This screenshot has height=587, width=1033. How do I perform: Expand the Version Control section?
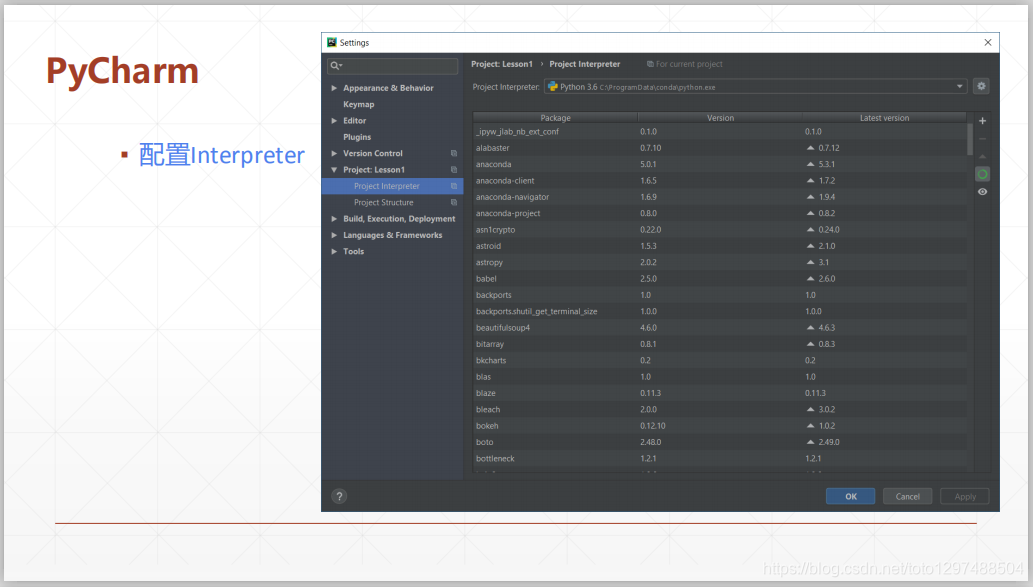pyautogui.click(x=334, y=154)
